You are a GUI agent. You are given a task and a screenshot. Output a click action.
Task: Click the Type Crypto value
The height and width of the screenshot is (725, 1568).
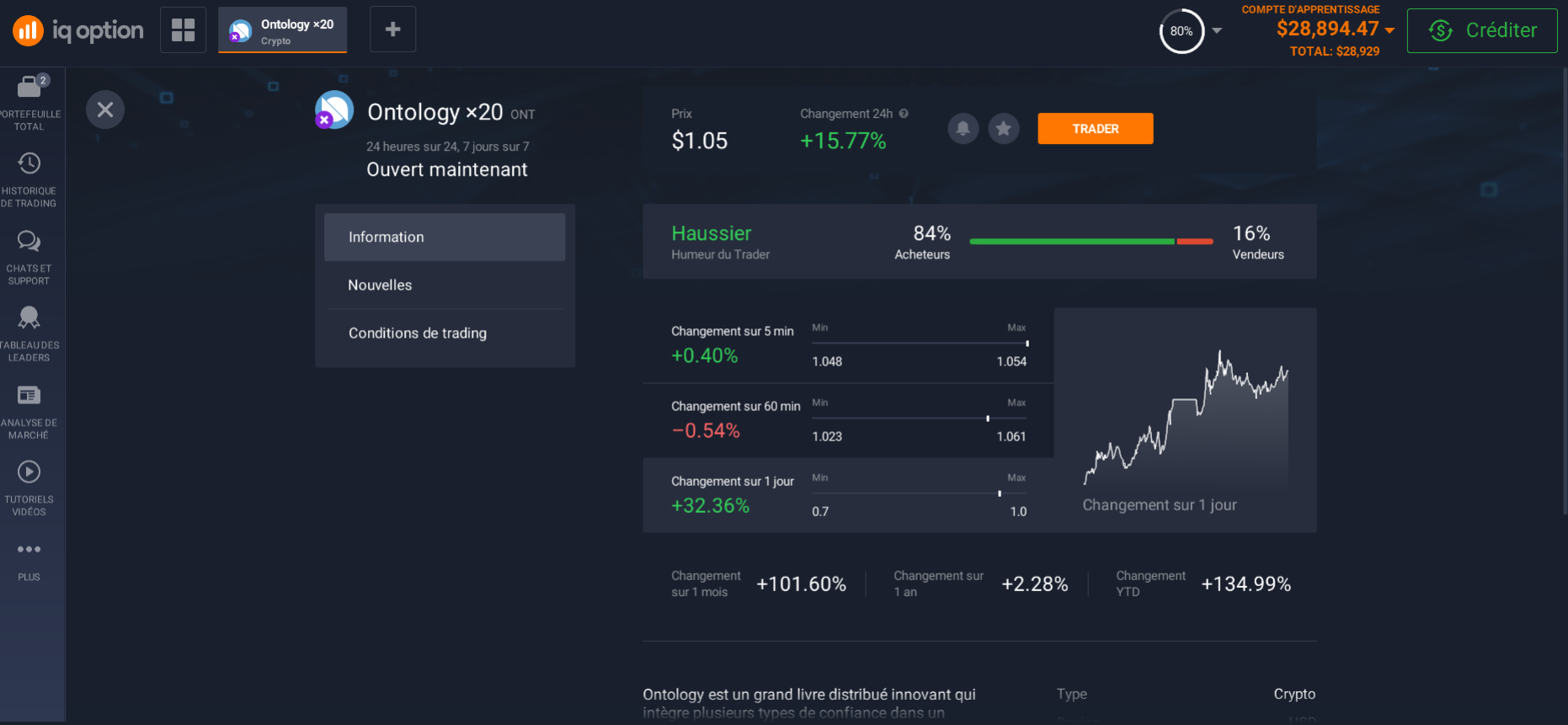point(1294,694)
